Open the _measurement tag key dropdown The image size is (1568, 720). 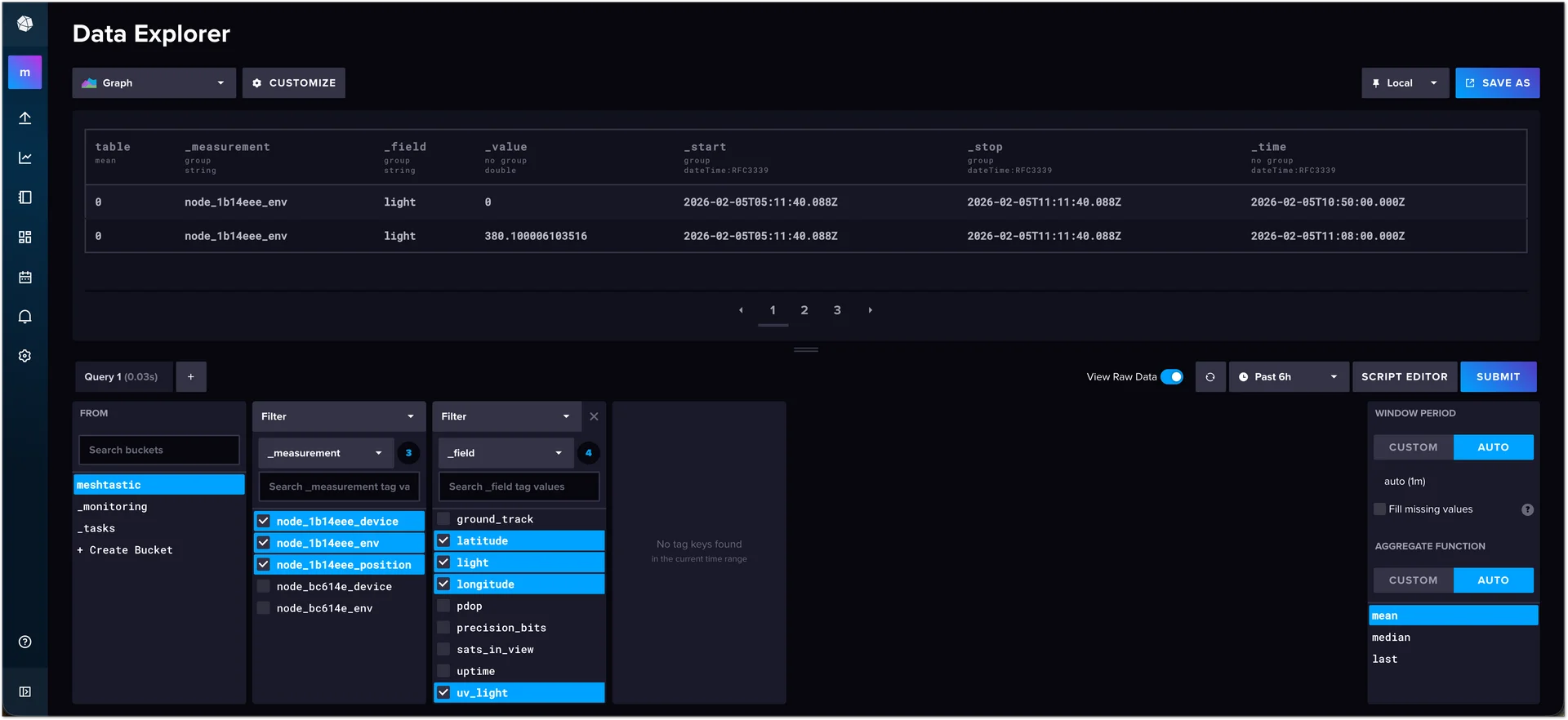tap(327, 453)
